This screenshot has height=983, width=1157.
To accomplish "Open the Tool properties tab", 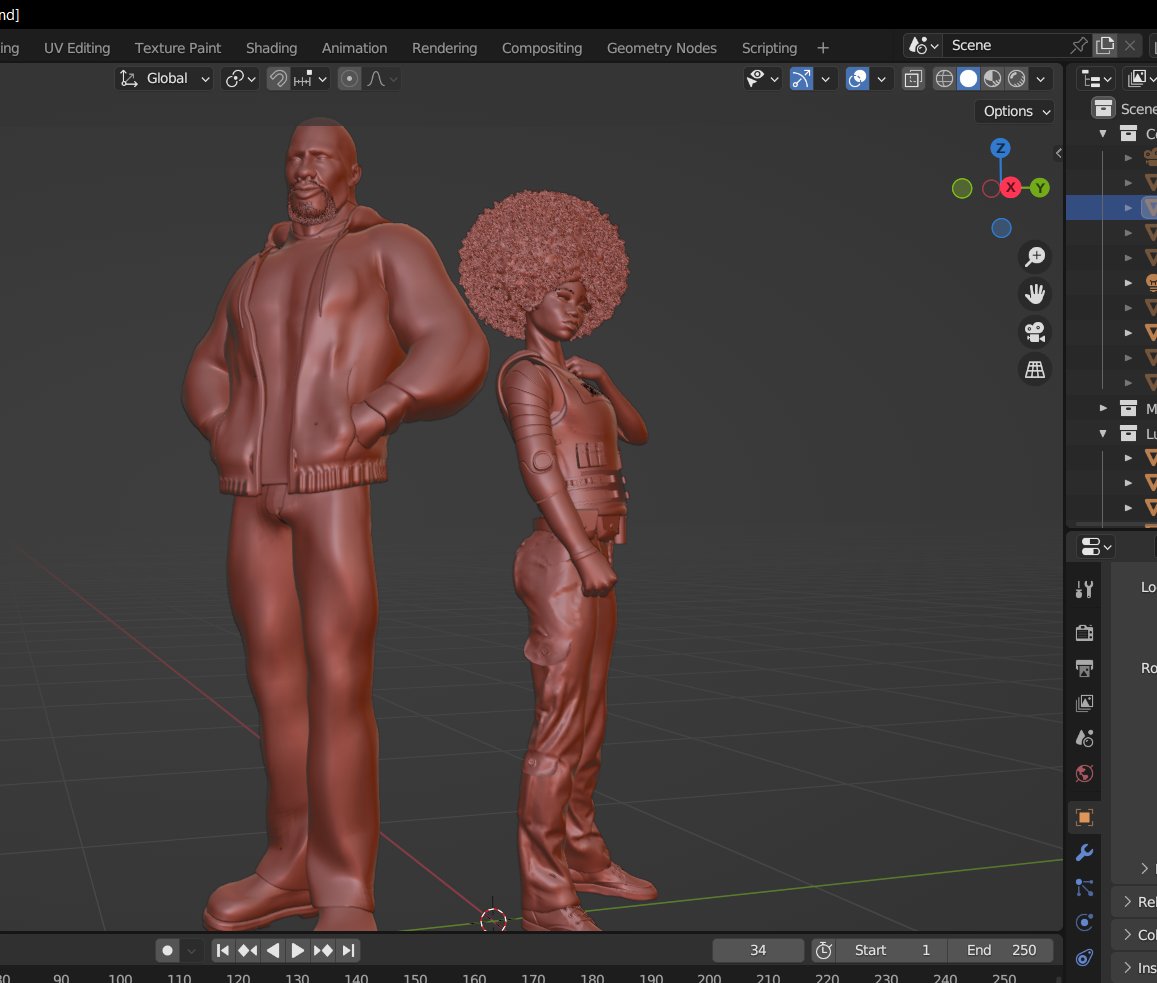I will click(x=1084, y=589).
